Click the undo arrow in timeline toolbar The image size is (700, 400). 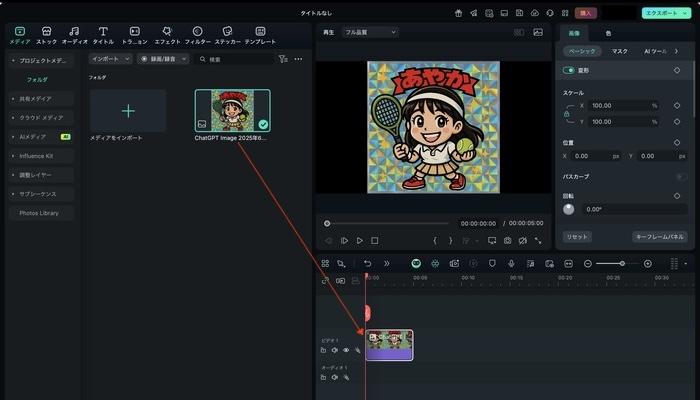[x=367, y=264]
